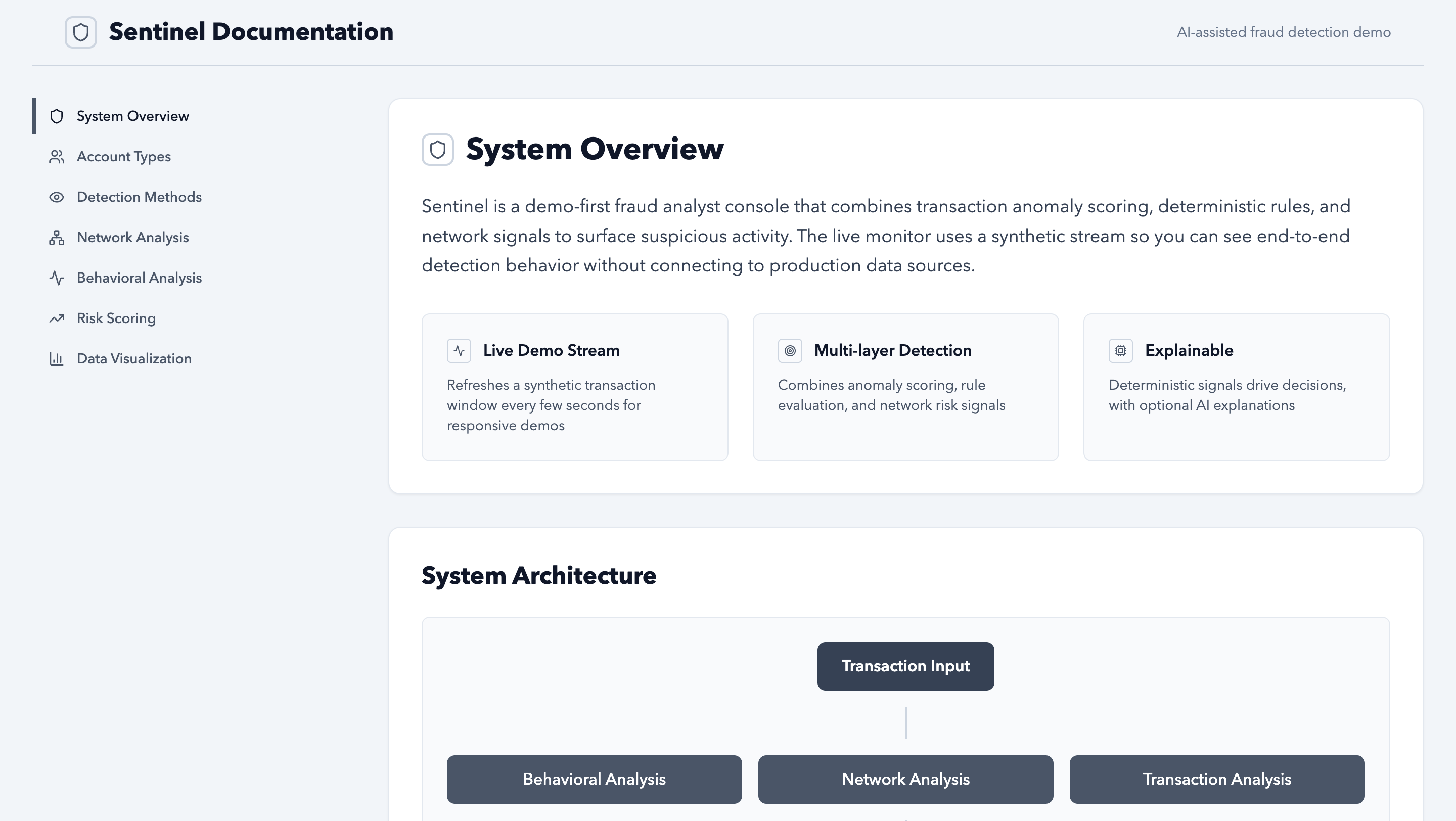Navigate to Detection Methods section
Screen dimensions: 1456x821
pyautogui.click(x=139, y=197)
